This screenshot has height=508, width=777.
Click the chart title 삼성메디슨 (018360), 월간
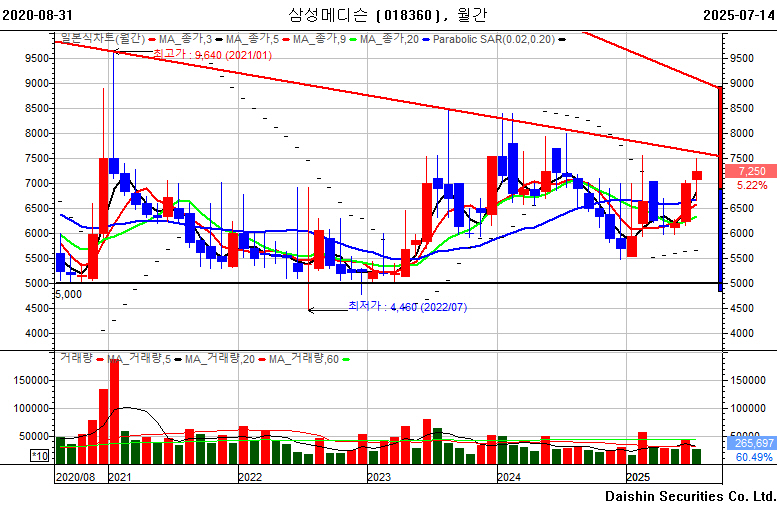tap(388, 15)
